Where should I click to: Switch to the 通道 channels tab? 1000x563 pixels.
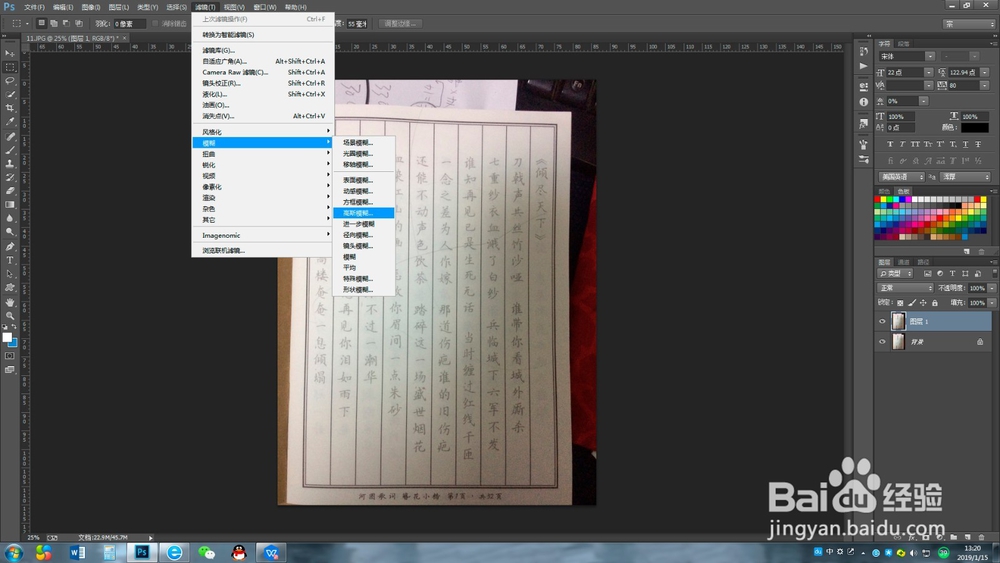tap(903, 262)
